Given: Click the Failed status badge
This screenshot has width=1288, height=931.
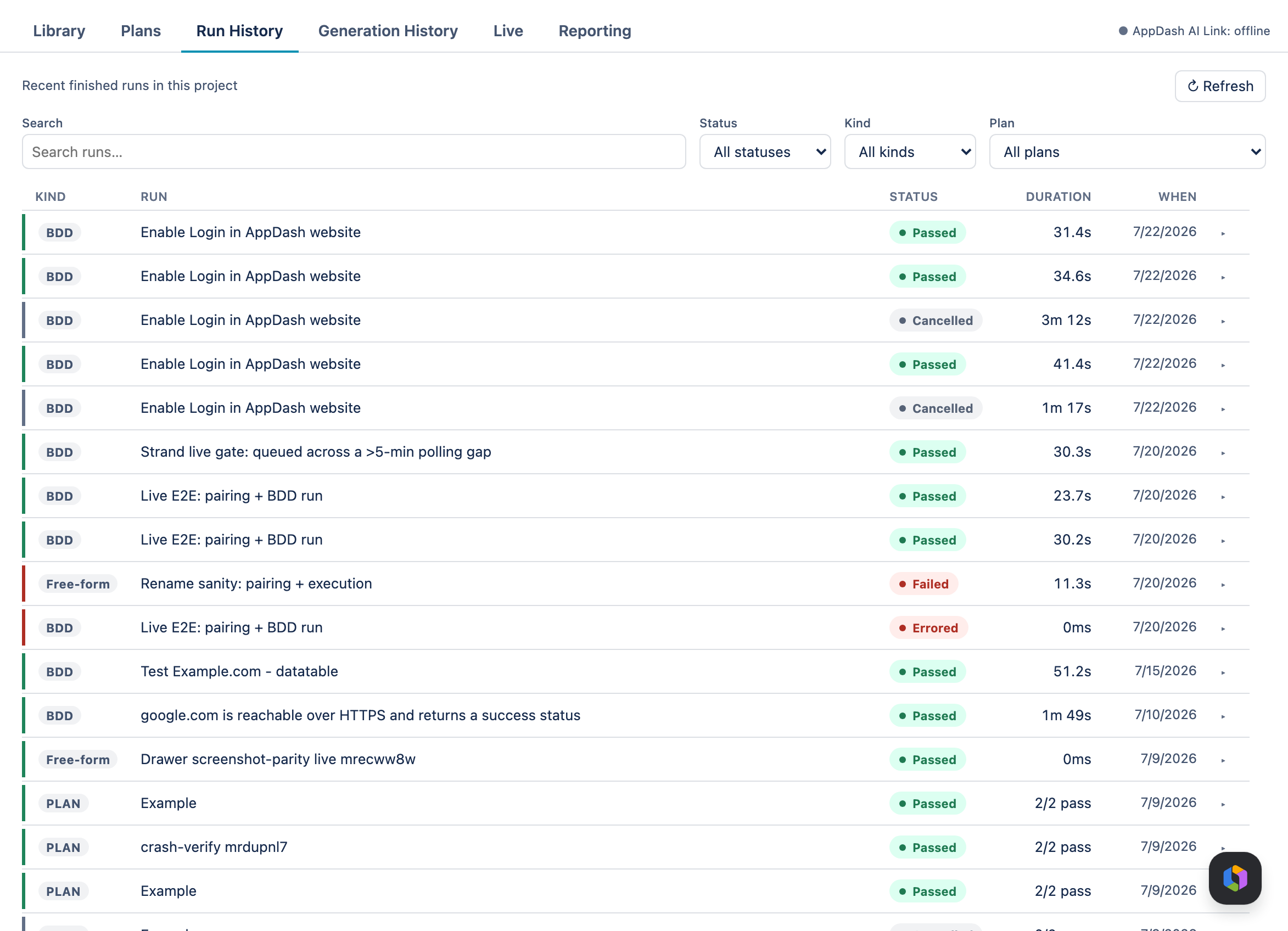Looking at the screenshot, I should pyautogui.click(x=923, y=584).
